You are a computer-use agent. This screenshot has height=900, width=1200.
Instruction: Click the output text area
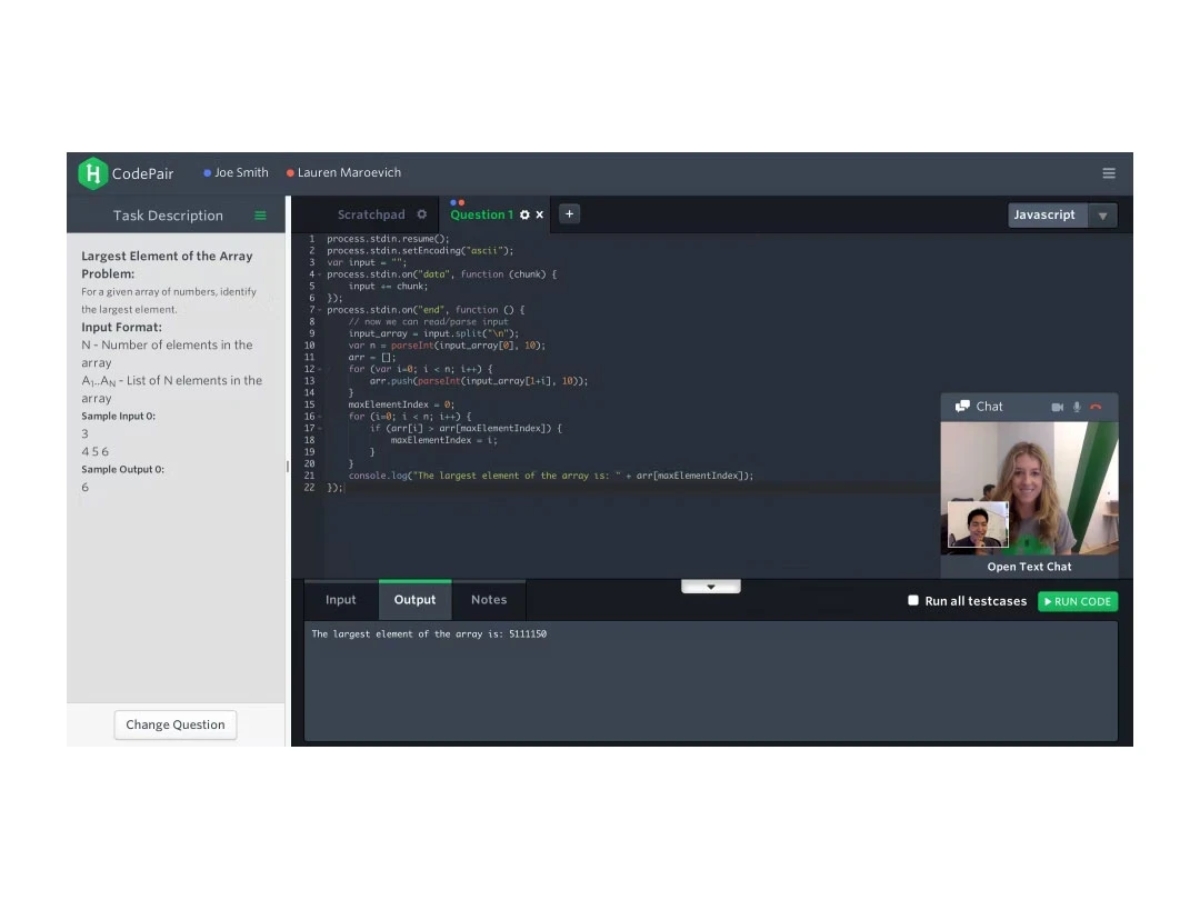(x=710, y=681)
